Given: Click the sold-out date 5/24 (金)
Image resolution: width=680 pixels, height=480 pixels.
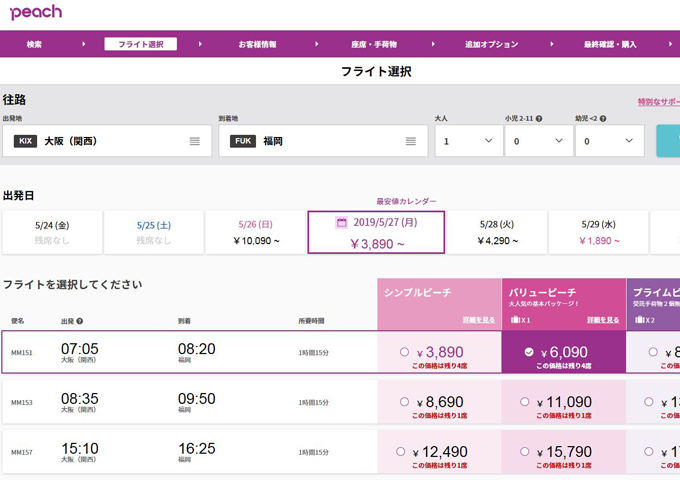Looking at the screenshot, I should [52, 232].
